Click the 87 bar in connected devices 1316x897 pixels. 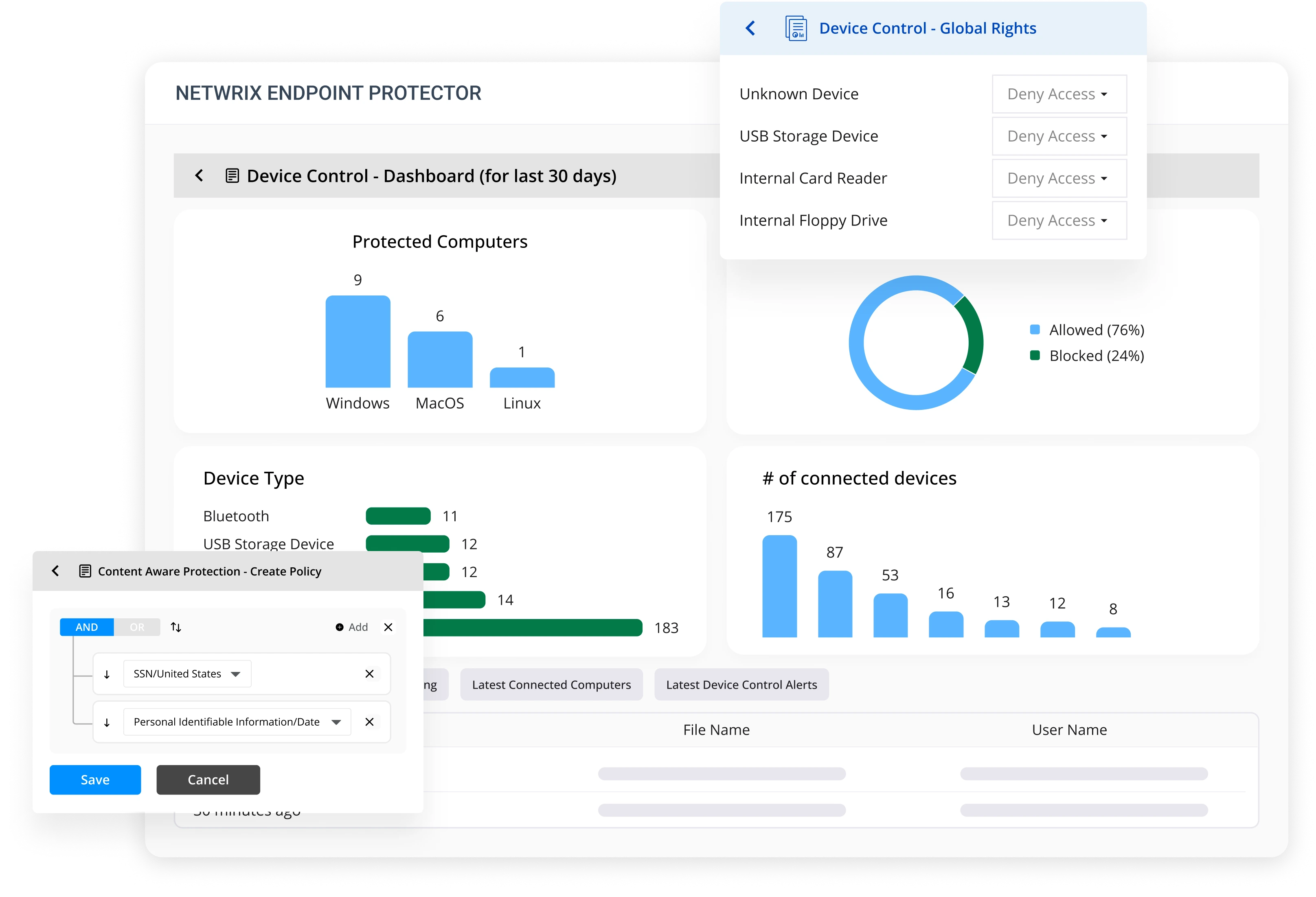tap(835, 604)
